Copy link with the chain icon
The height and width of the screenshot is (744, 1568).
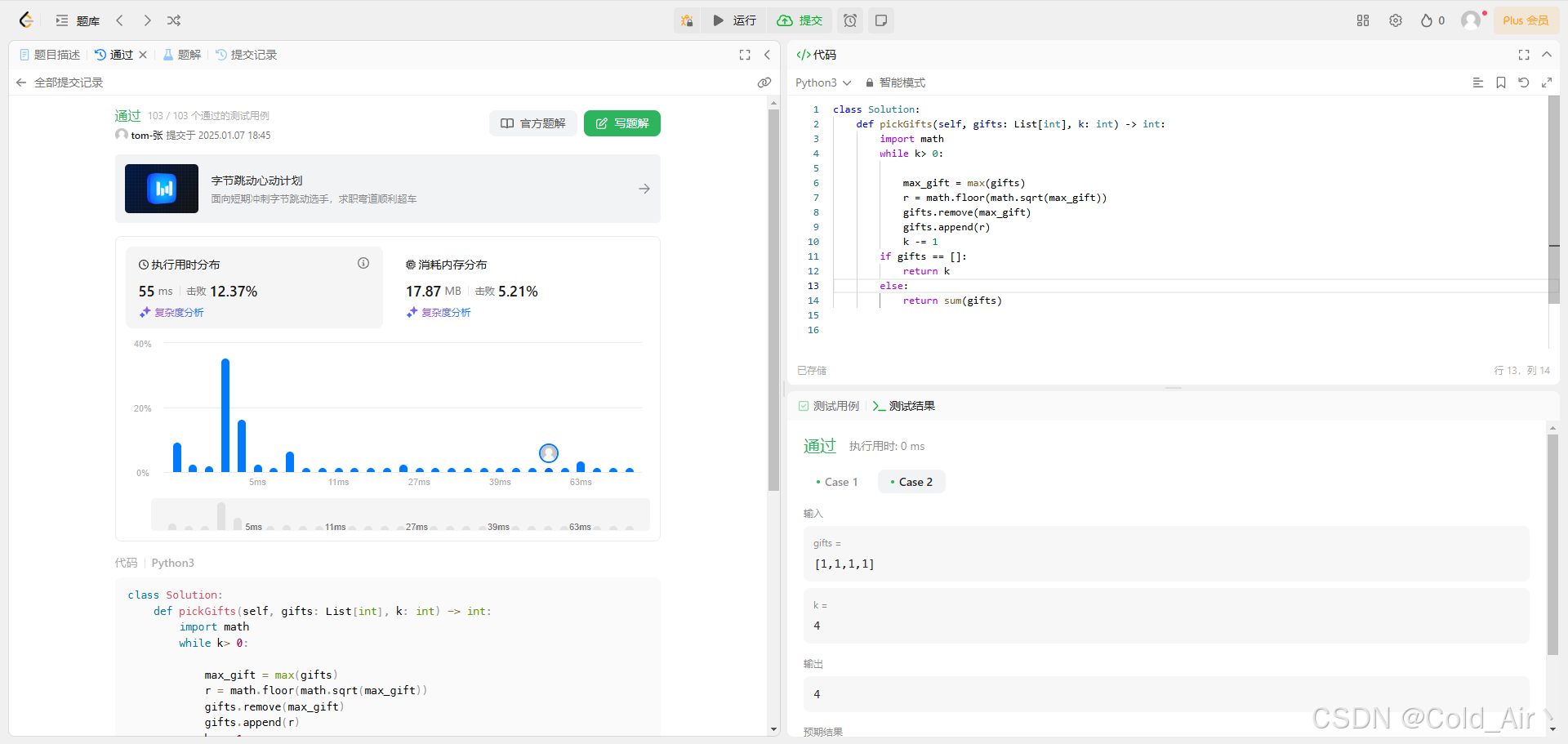click(764, 82)
